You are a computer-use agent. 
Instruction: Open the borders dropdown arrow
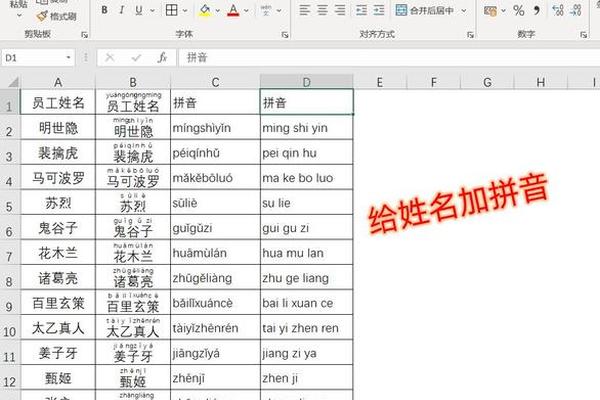[185, 11]
